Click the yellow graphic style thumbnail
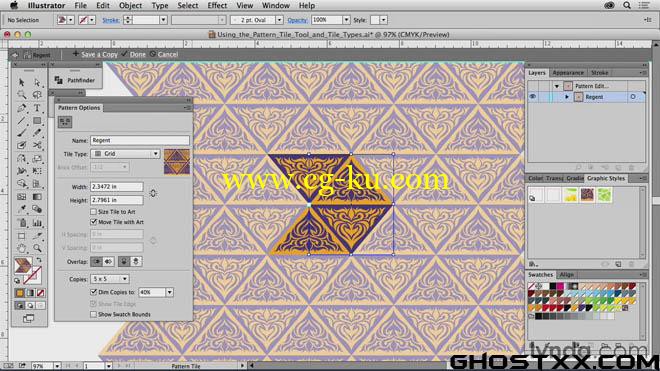The image size is (660, 371). click(570, 195)
